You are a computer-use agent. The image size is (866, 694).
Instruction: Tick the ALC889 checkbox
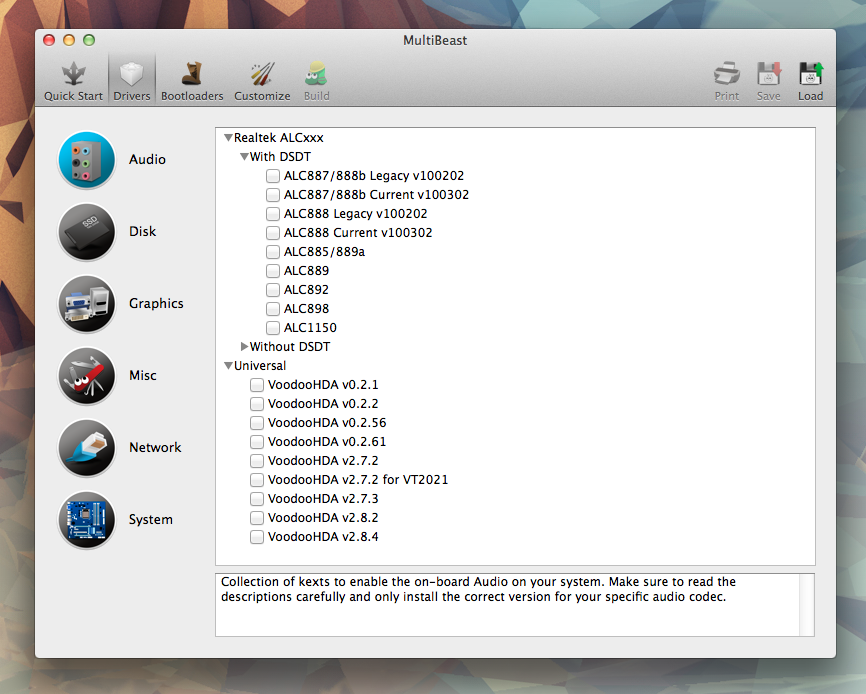point(273,271)
